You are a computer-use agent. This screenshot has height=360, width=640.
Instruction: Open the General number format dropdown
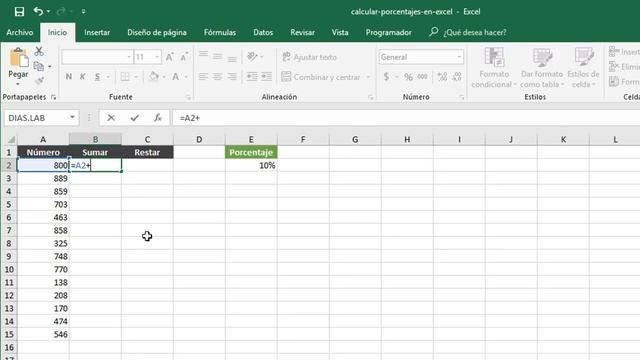pos(459,57)
